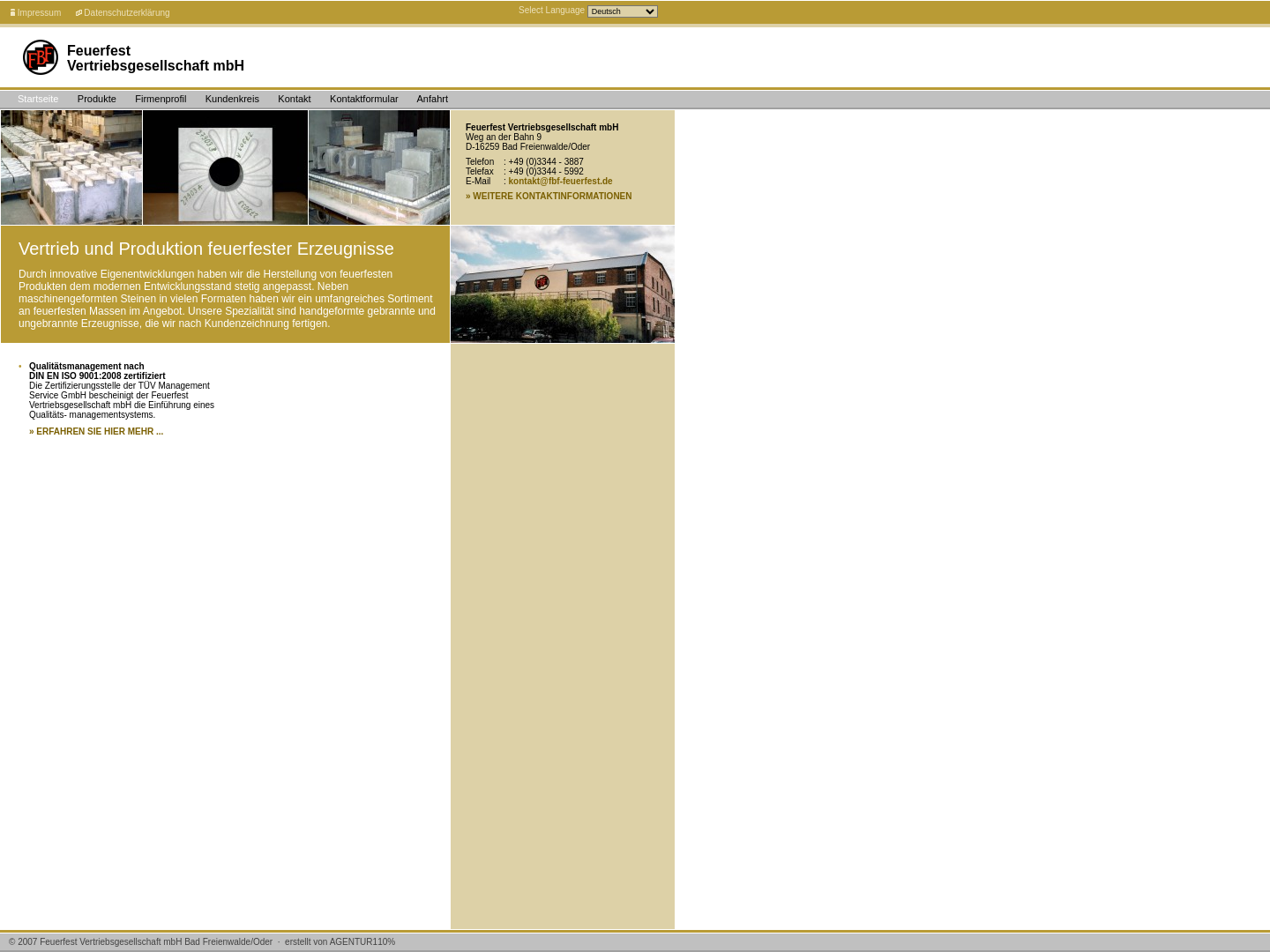Click the Feuerfest Vertriebsgesellschaft mbH header title

(155, 58)
